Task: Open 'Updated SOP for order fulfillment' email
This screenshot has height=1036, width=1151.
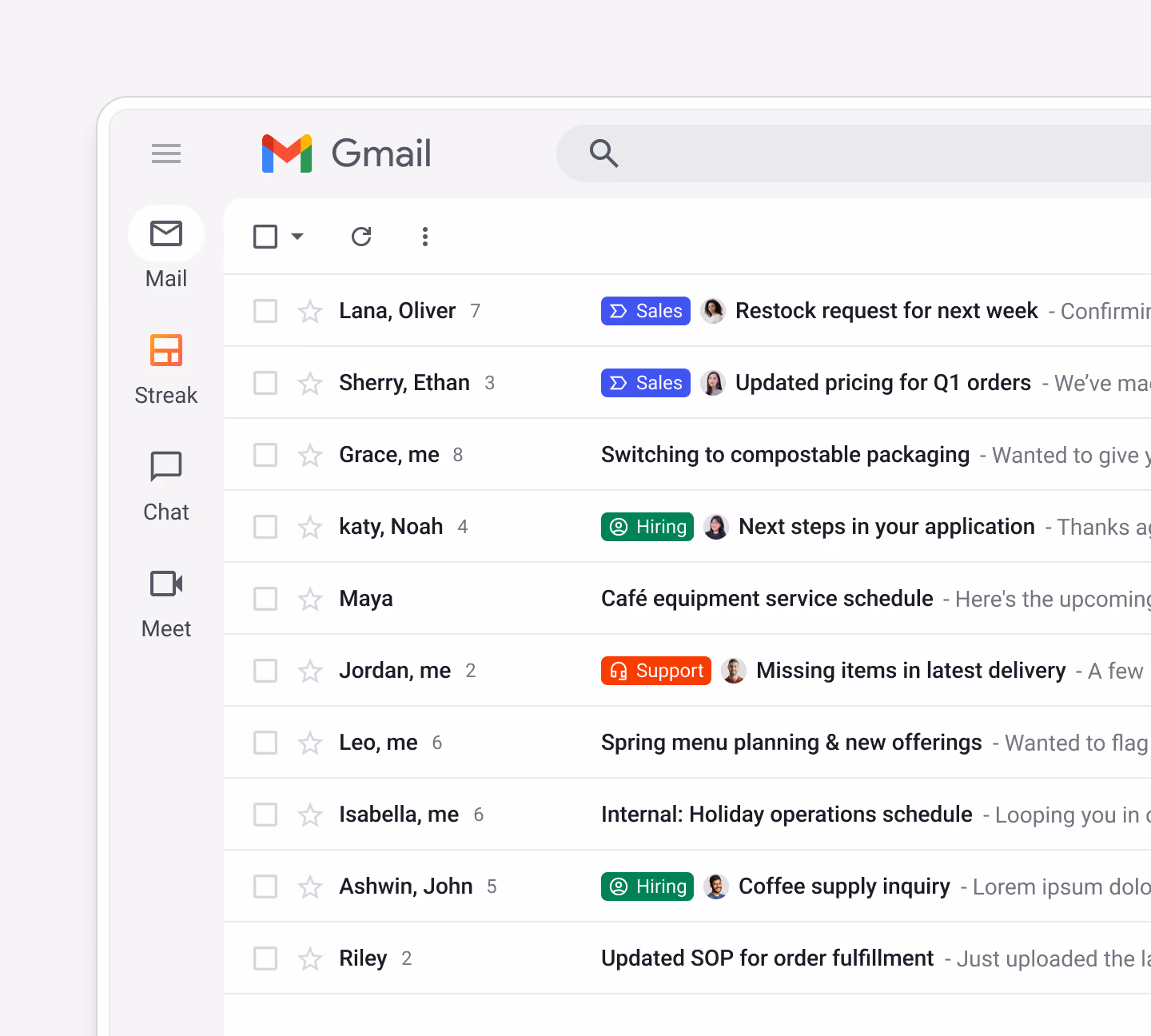Action: (767, 958)
